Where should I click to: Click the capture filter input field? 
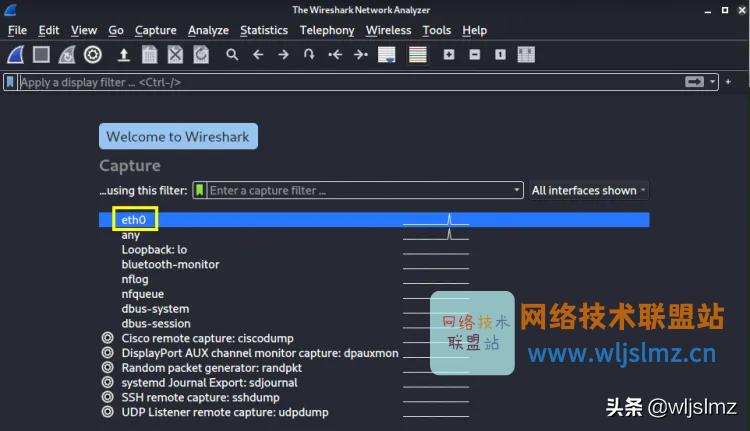[359, 190]
